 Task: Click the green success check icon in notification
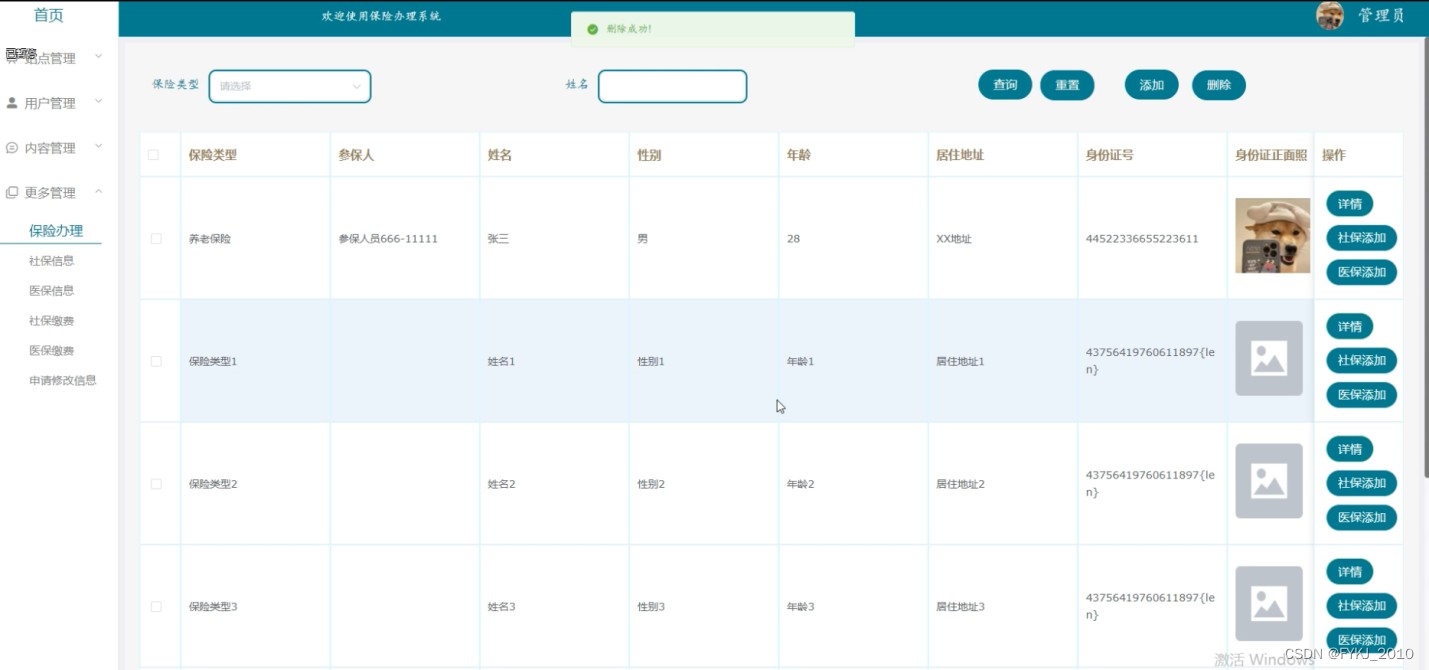(x=593, y=29)
